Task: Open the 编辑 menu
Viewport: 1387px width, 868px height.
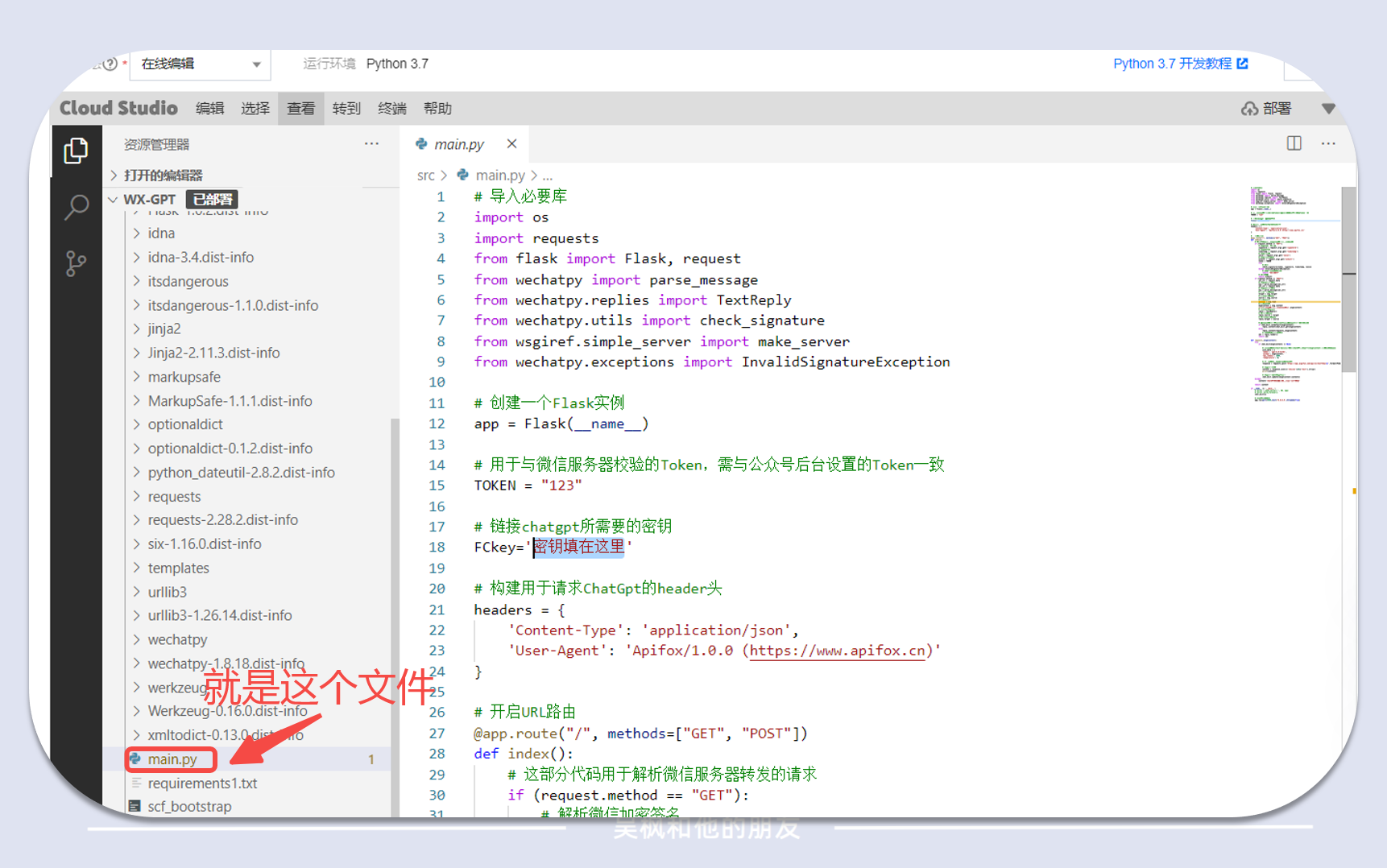Action: click(x=209, y=109)
